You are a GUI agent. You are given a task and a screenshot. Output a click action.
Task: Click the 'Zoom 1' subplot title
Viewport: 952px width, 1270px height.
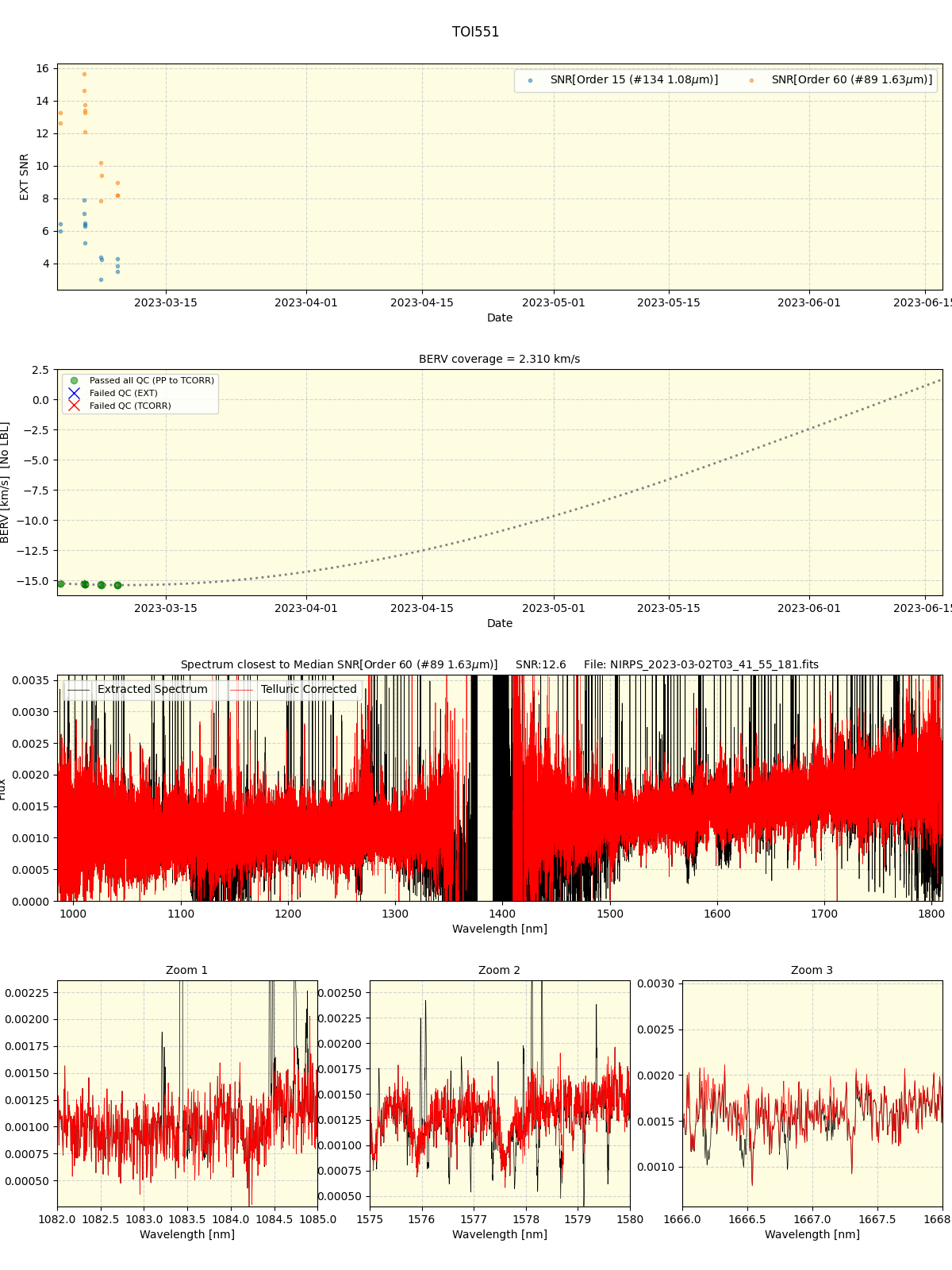[186, 970]
